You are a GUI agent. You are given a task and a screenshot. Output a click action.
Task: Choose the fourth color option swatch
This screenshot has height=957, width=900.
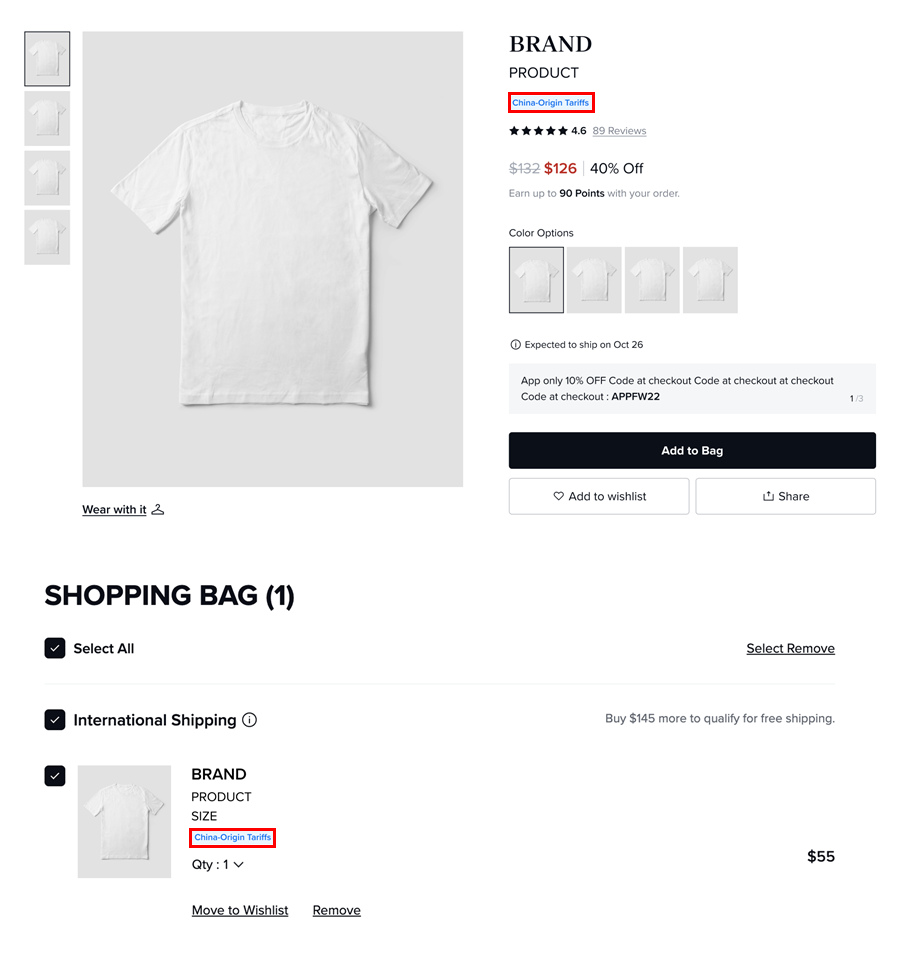[710, 280]
